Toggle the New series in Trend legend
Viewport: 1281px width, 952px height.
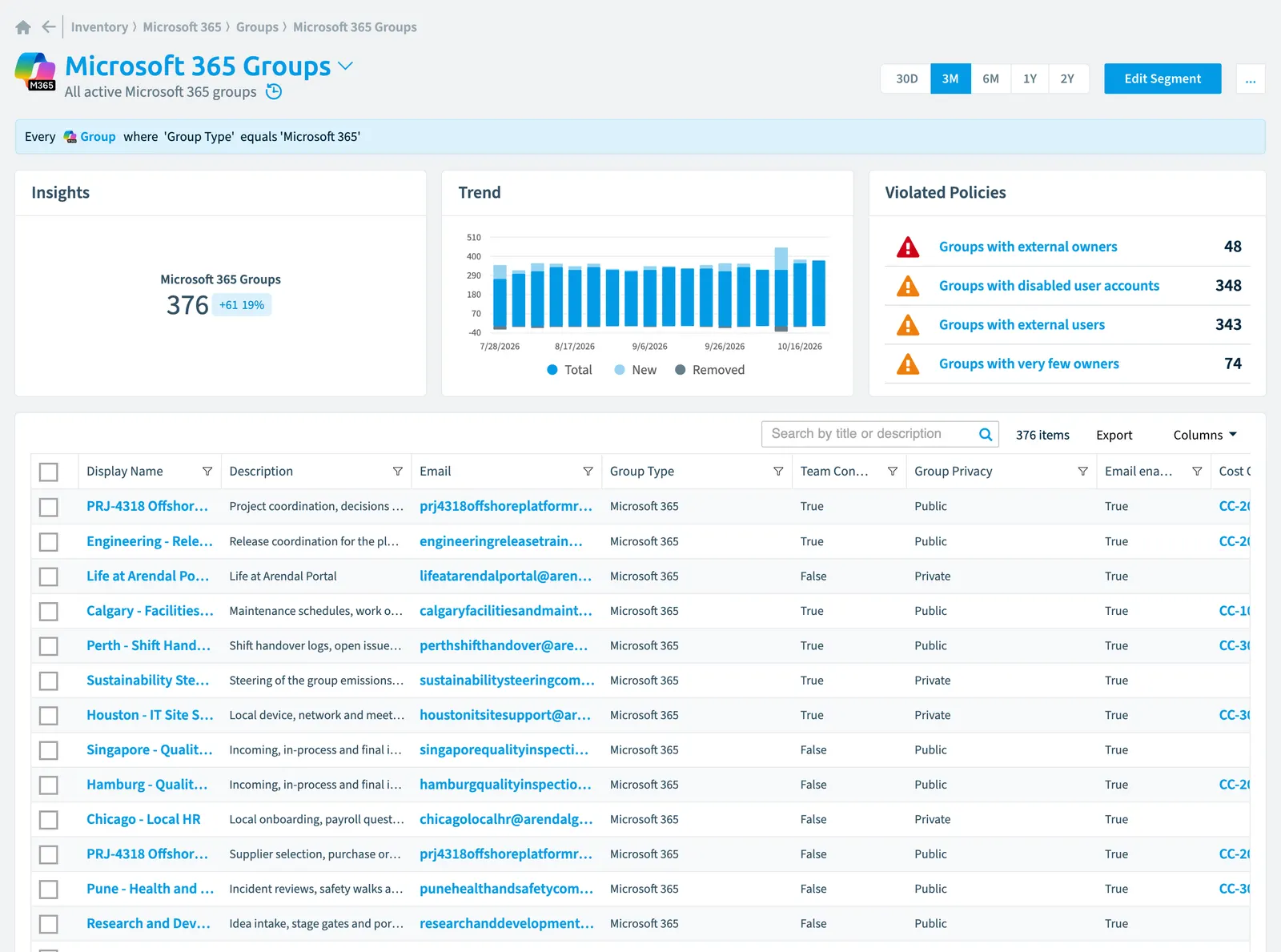click(x=635, y=370)
